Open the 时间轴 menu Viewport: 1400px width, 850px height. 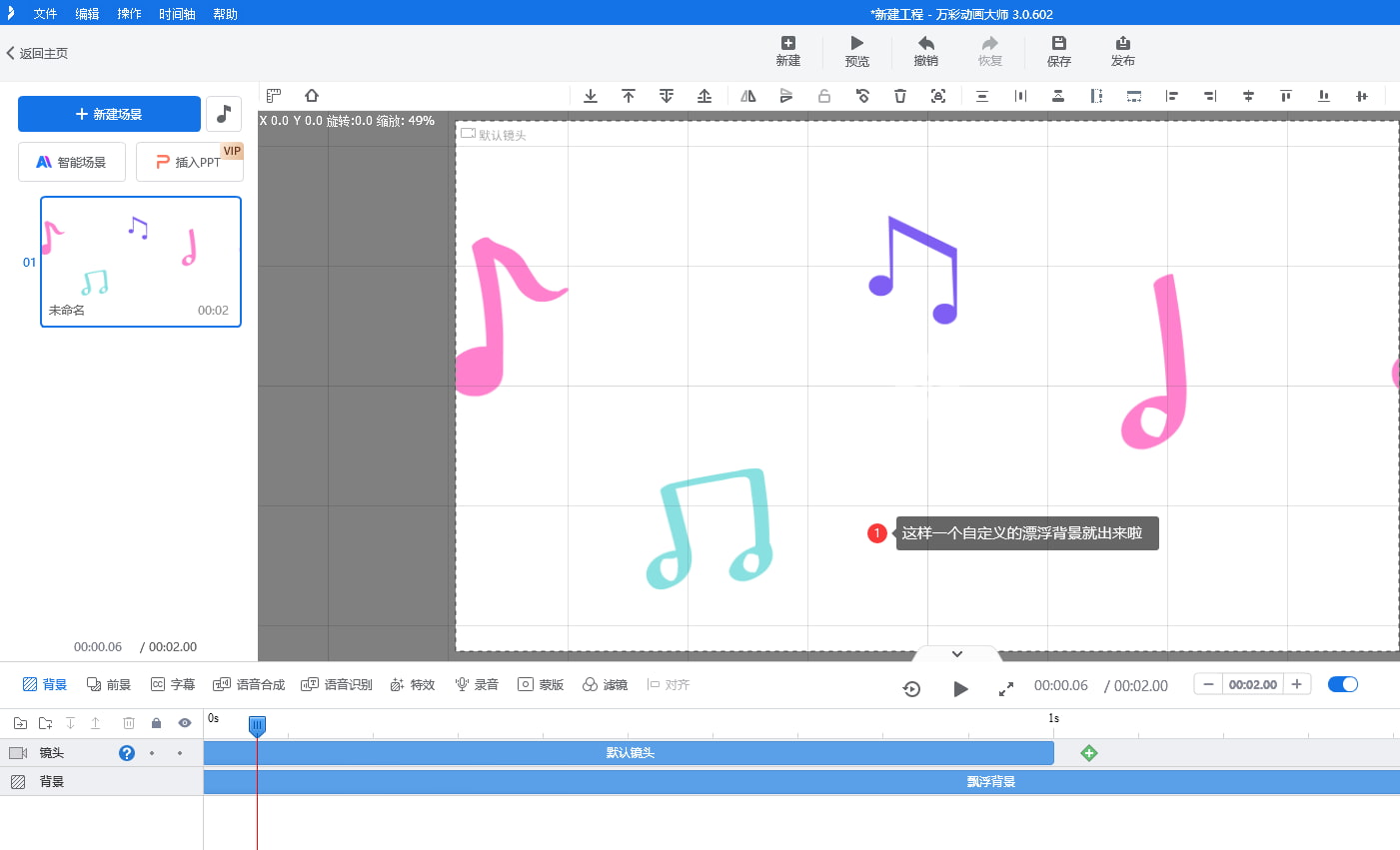[177, 14]
